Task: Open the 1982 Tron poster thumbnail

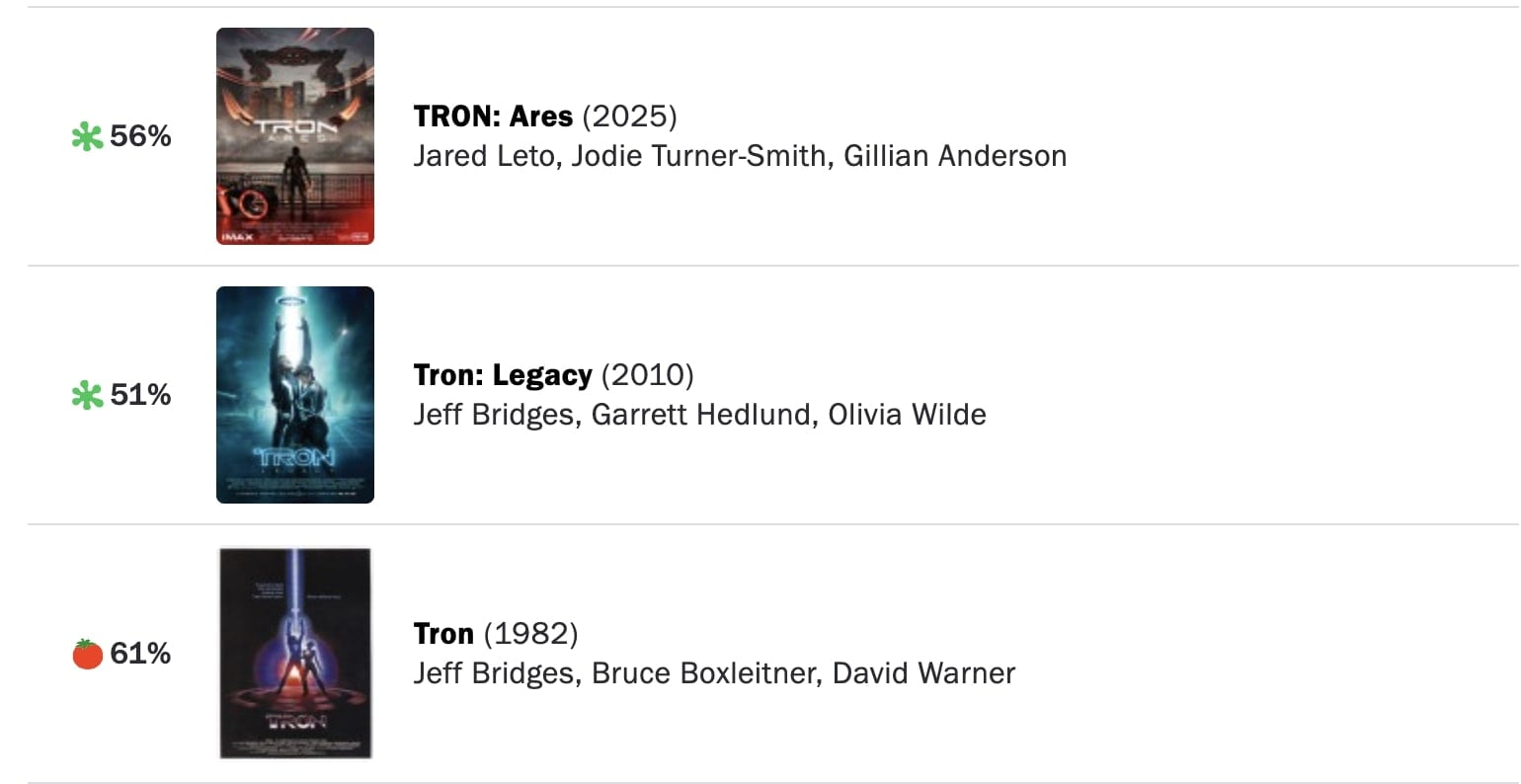Action: click(295, 654)
